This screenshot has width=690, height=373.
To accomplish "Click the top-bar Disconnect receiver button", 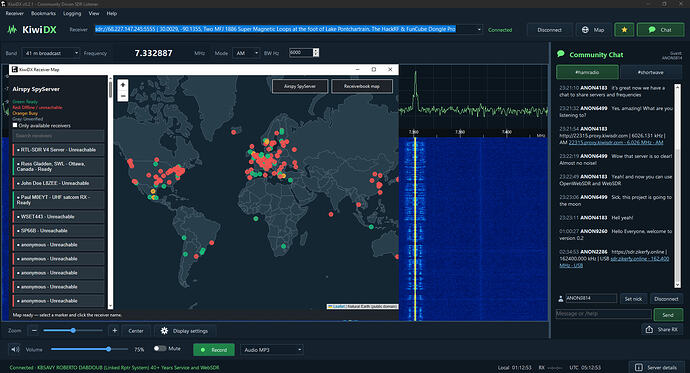I will point(550,30).
